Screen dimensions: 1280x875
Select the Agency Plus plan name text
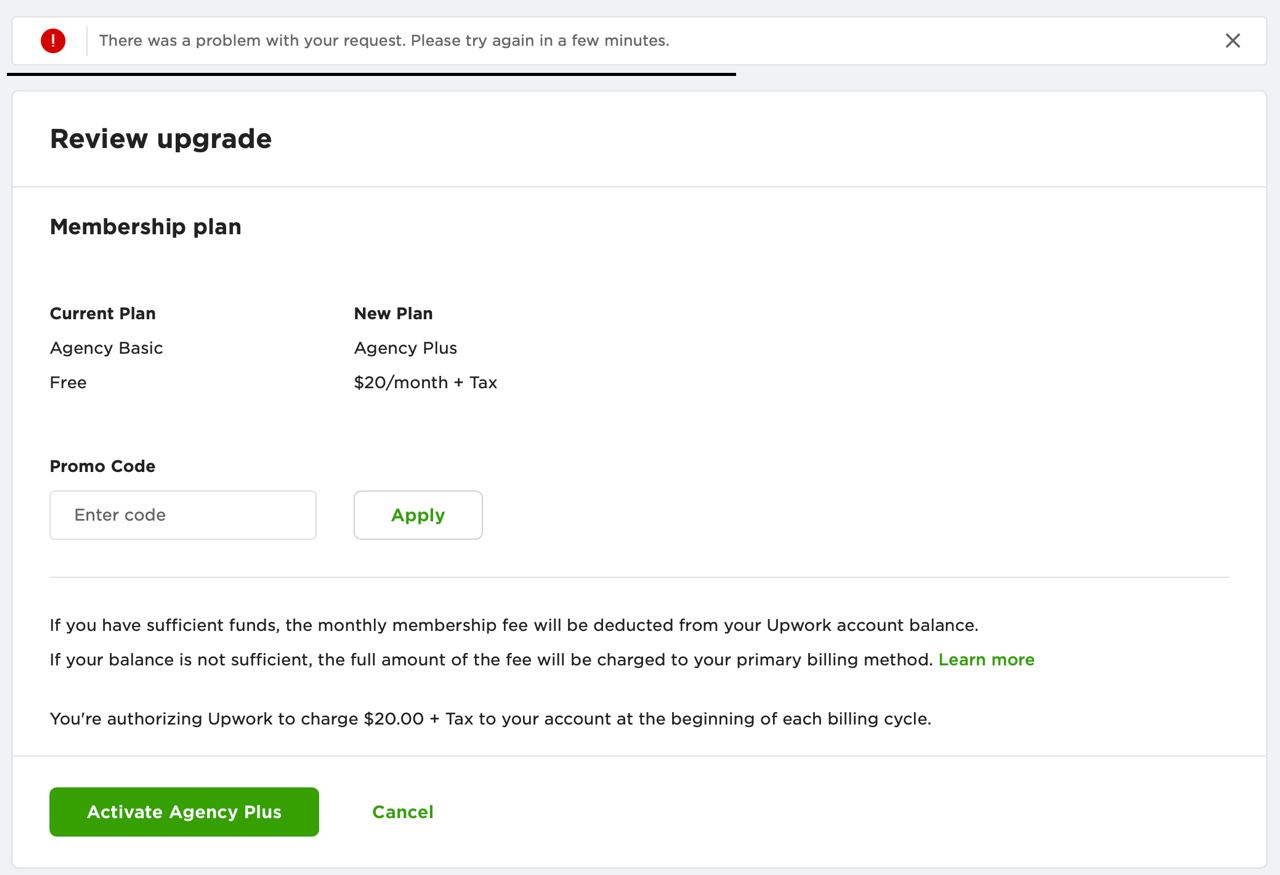coord(405,348)
